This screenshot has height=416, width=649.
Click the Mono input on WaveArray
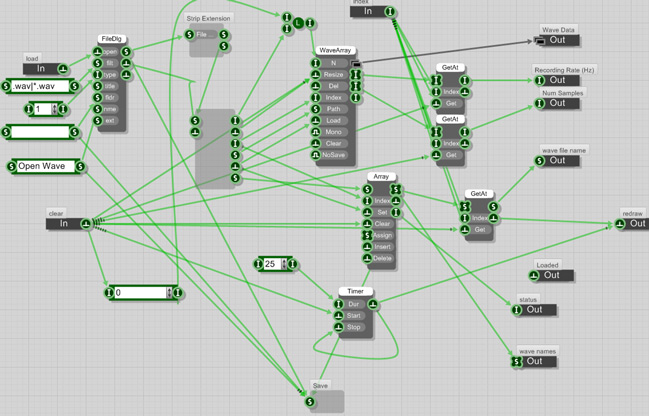pyautogui.click(x=333, y=132)
